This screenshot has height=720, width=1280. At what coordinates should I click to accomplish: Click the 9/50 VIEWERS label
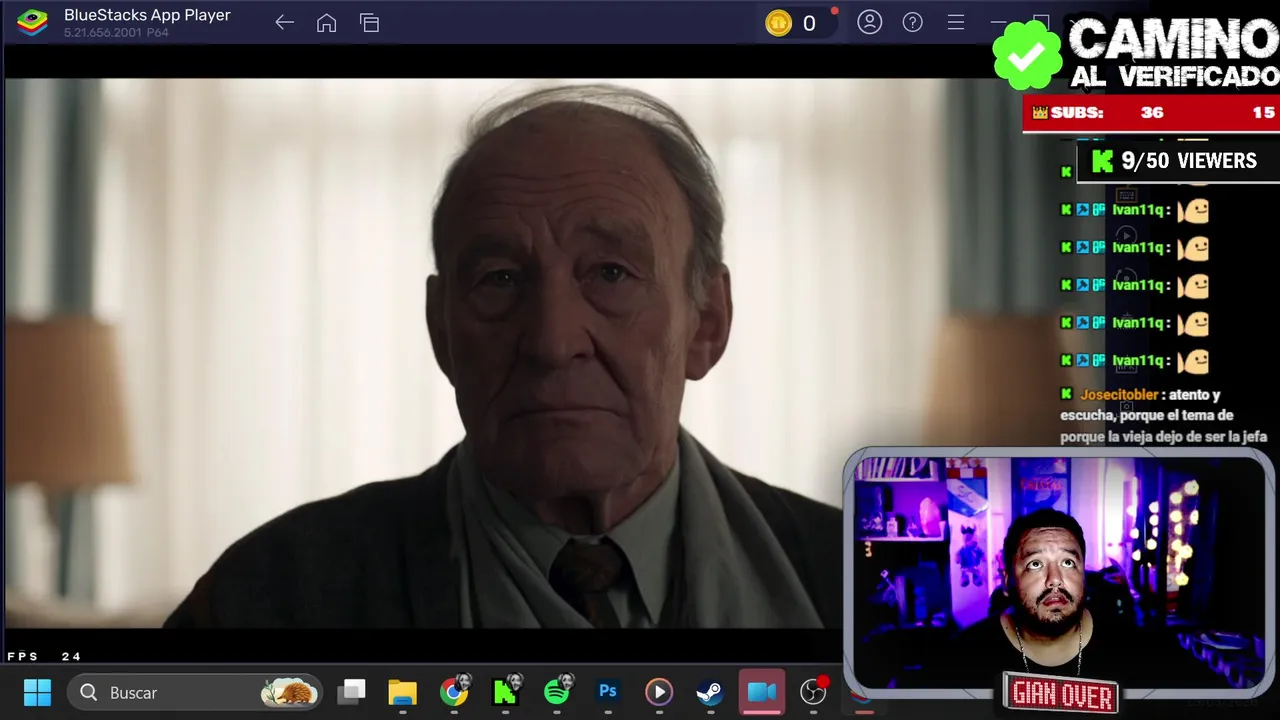pyautogui.click(x=1188, y=161)
